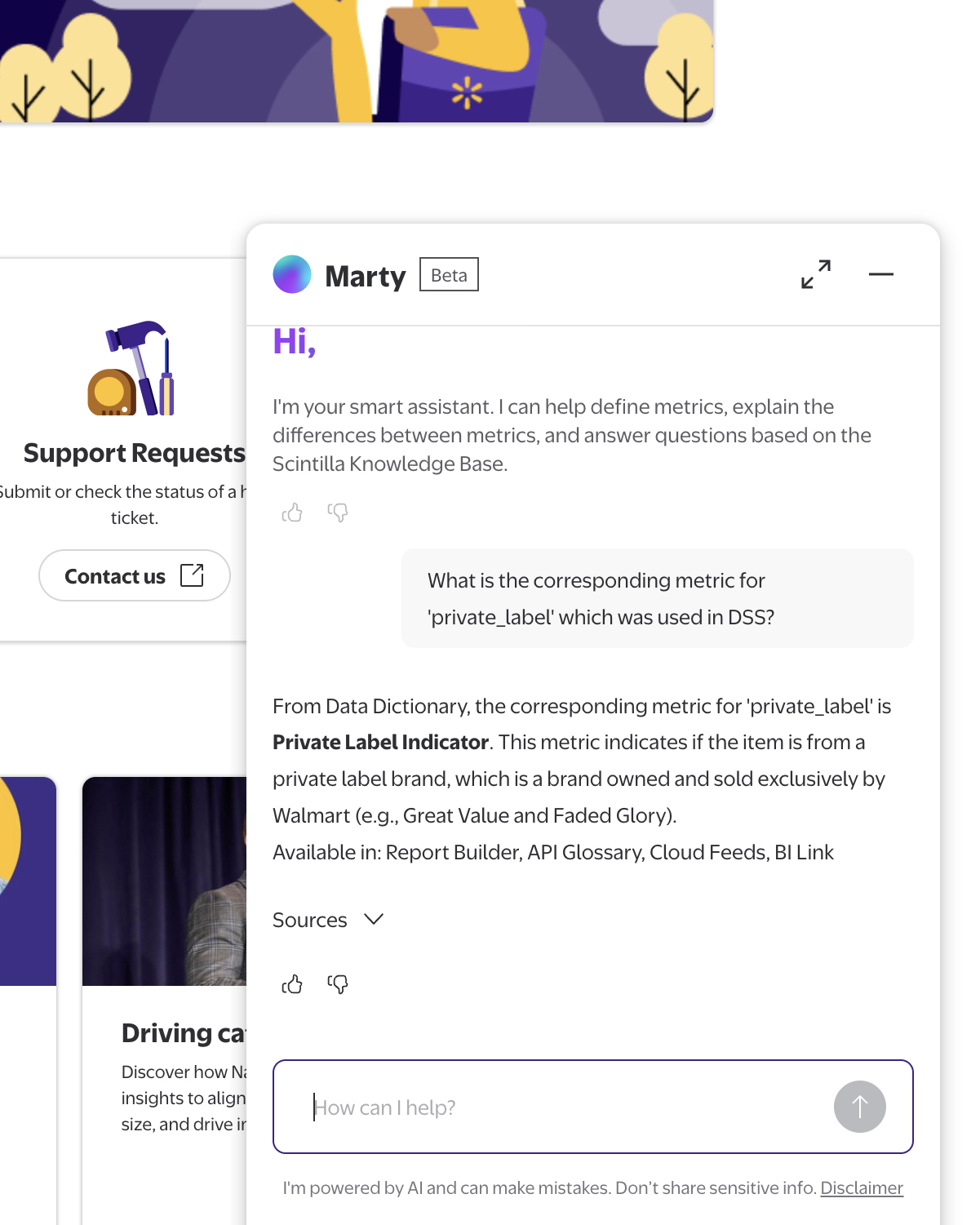Expand the Sources section
Viewport: 980px width, 1225px height.
click(328, 920)
